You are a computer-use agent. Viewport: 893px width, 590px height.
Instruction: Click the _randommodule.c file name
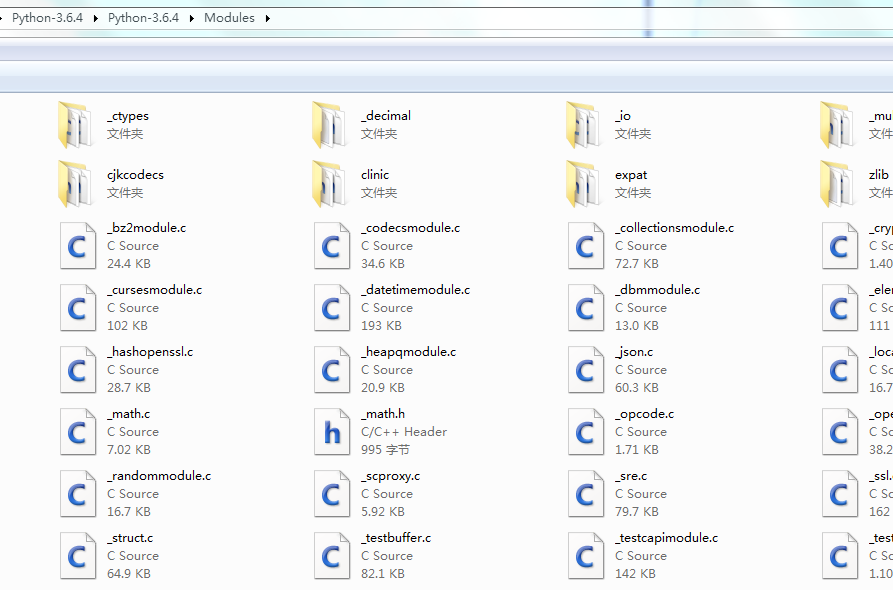(x=159, y=476)
